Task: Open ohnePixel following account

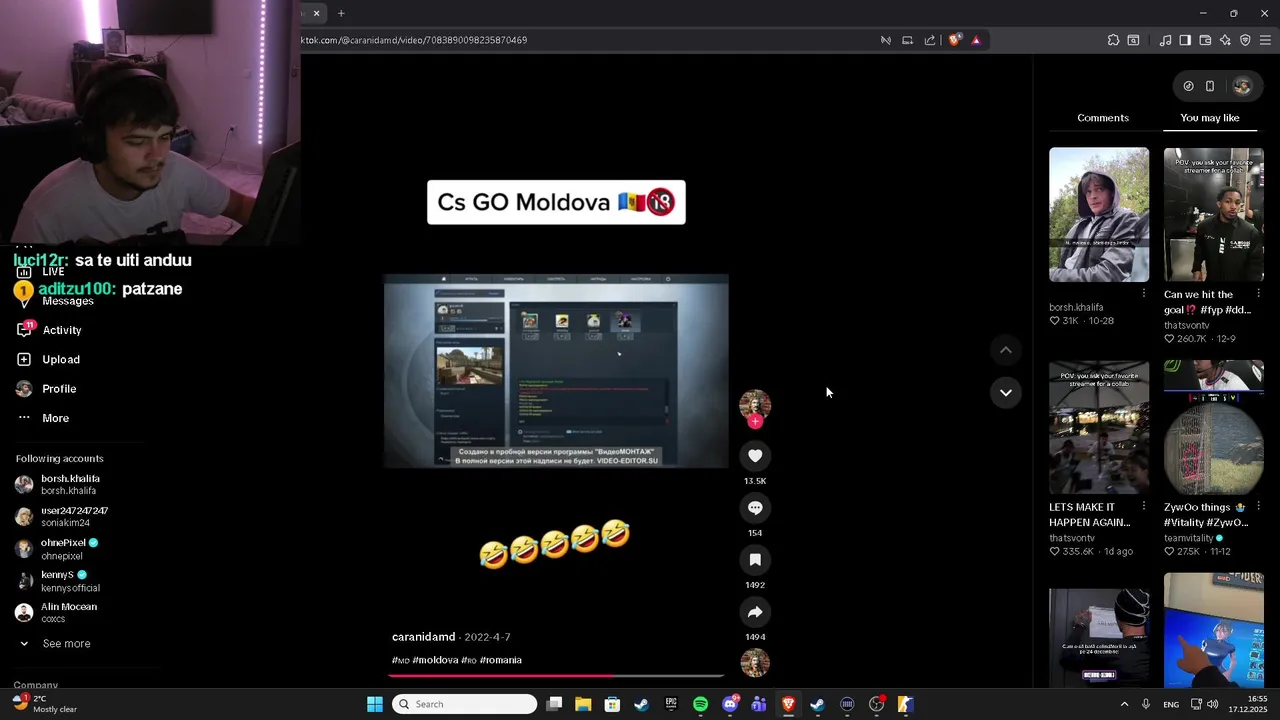Action: (x=57, y=548)
